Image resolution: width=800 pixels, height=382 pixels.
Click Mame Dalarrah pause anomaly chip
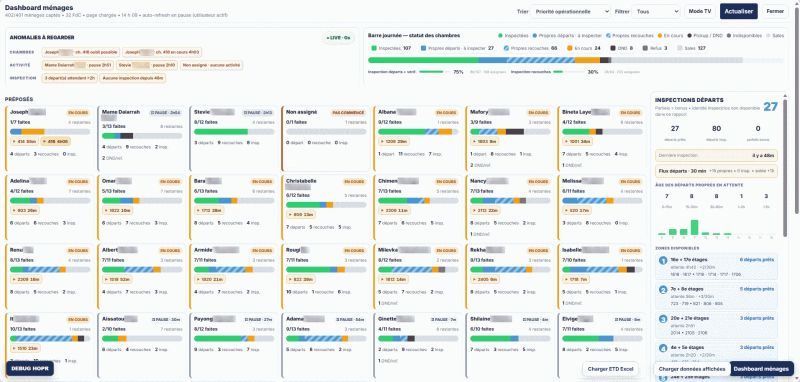(78, 65)
